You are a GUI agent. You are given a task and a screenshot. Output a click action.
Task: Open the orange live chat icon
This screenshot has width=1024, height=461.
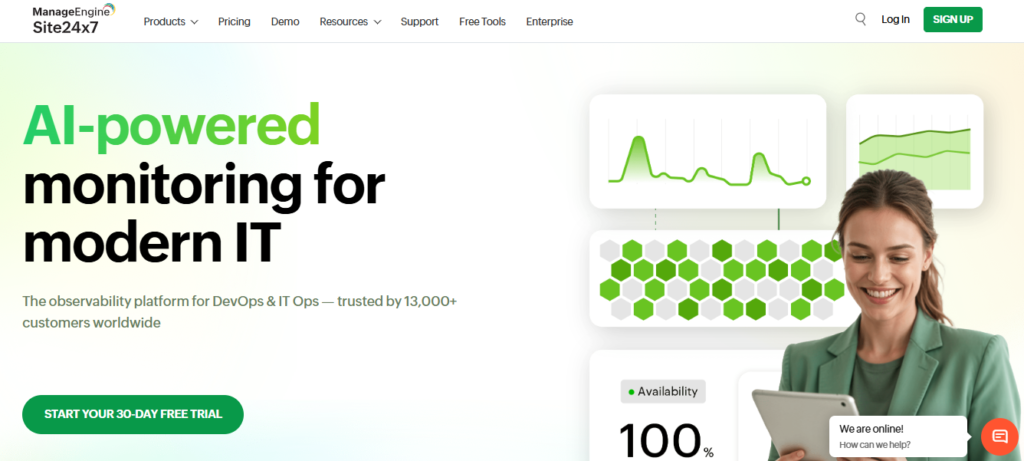coord(999,436)
